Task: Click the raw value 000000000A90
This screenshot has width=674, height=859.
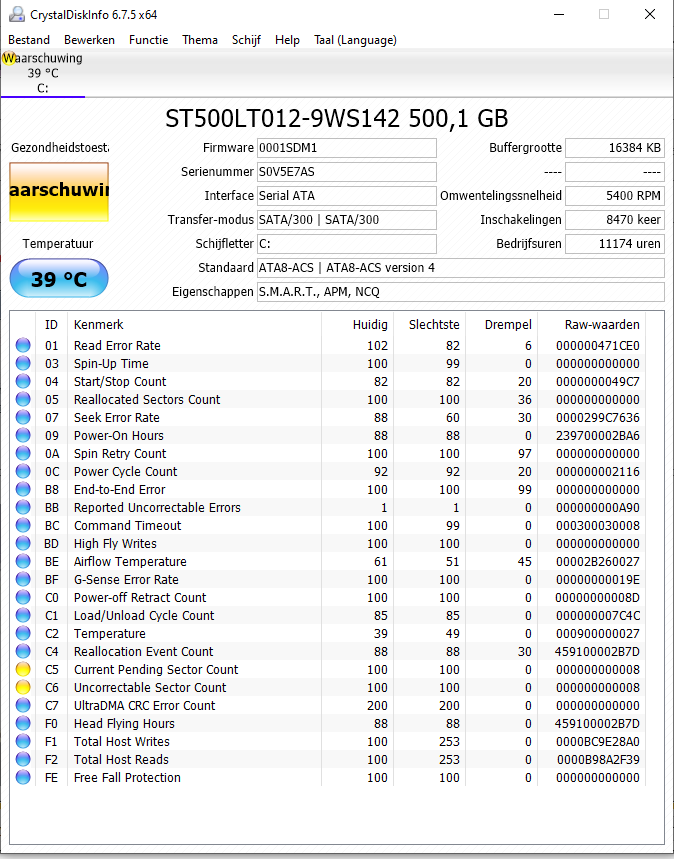Action: pyautogui.click(x=598, y=507)
